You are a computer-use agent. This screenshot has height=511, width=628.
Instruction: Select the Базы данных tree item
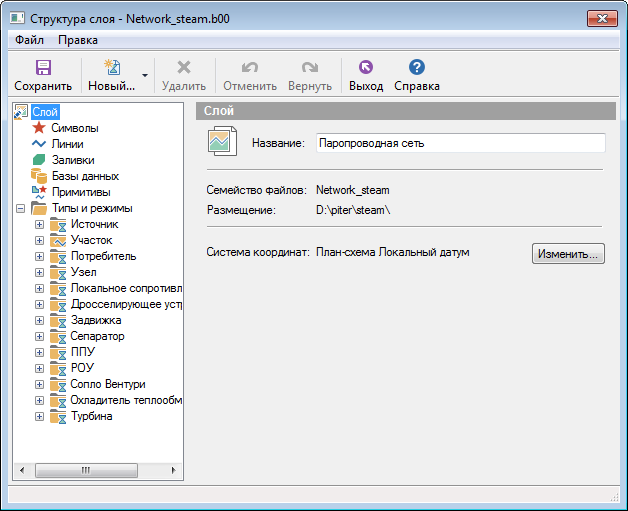pyautogui.click(x=85, y=176)
